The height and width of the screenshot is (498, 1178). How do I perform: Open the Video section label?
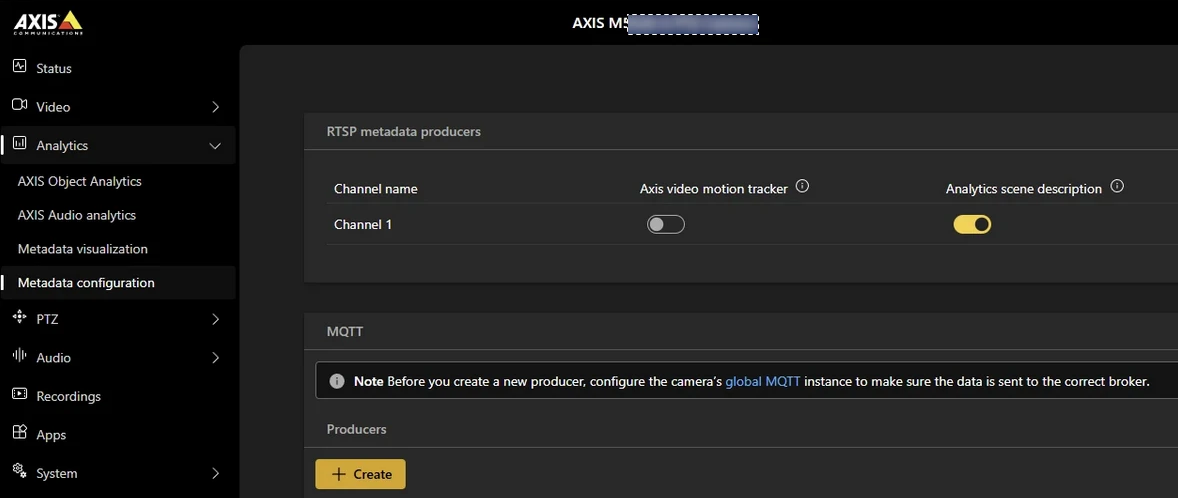tap(53, 107)
